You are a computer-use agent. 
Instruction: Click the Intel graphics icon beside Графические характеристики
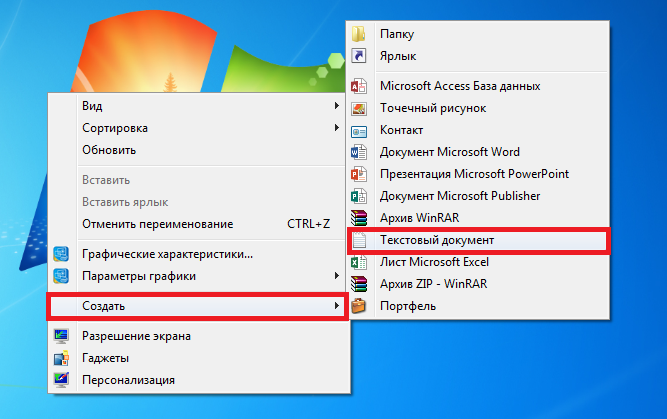(x=61, y=254)
